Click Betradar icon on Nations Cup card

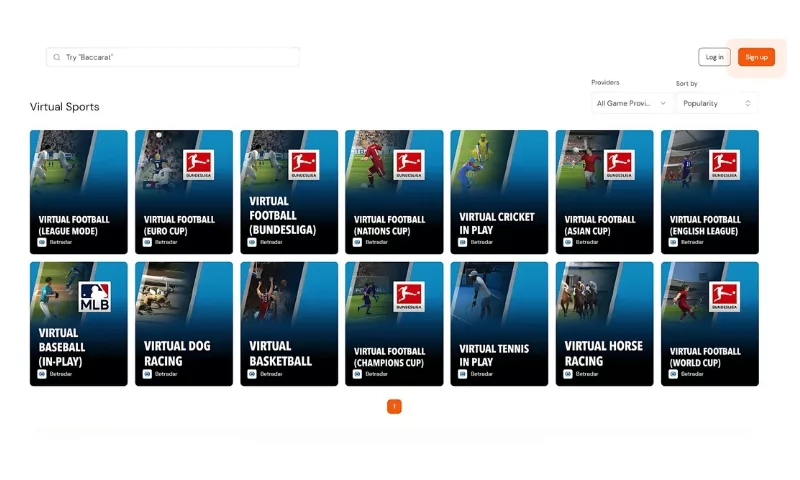357,242
